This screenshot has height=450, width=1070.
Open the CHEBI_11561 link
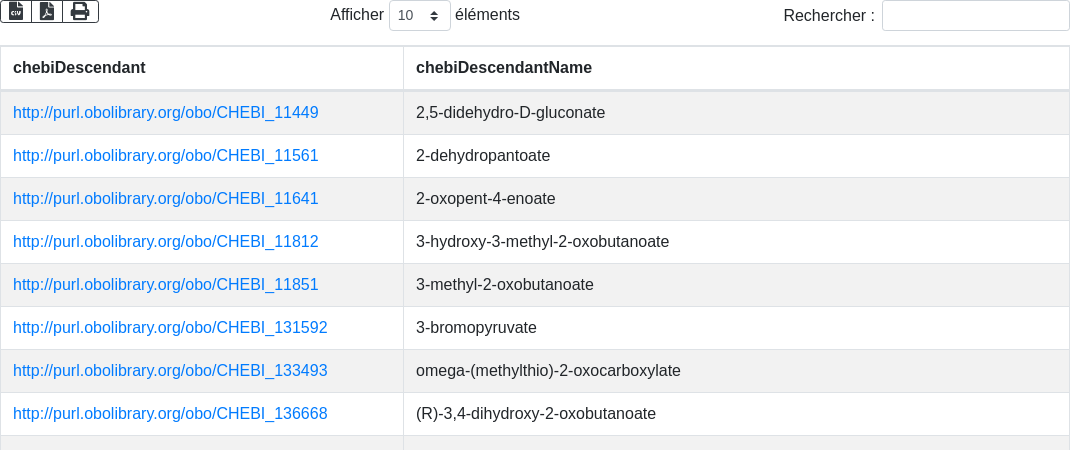coord(166,156)
